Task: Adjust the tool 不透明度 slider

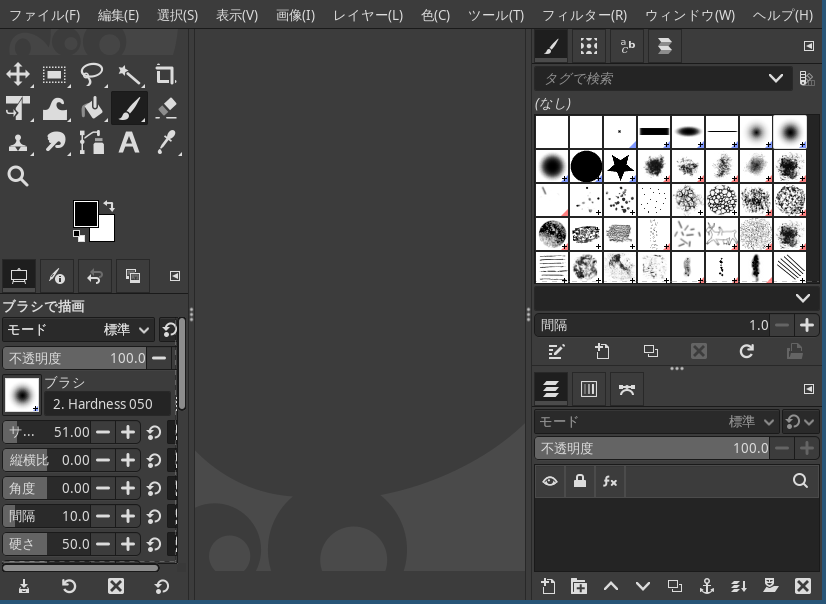Action: (x=74, y=358)
